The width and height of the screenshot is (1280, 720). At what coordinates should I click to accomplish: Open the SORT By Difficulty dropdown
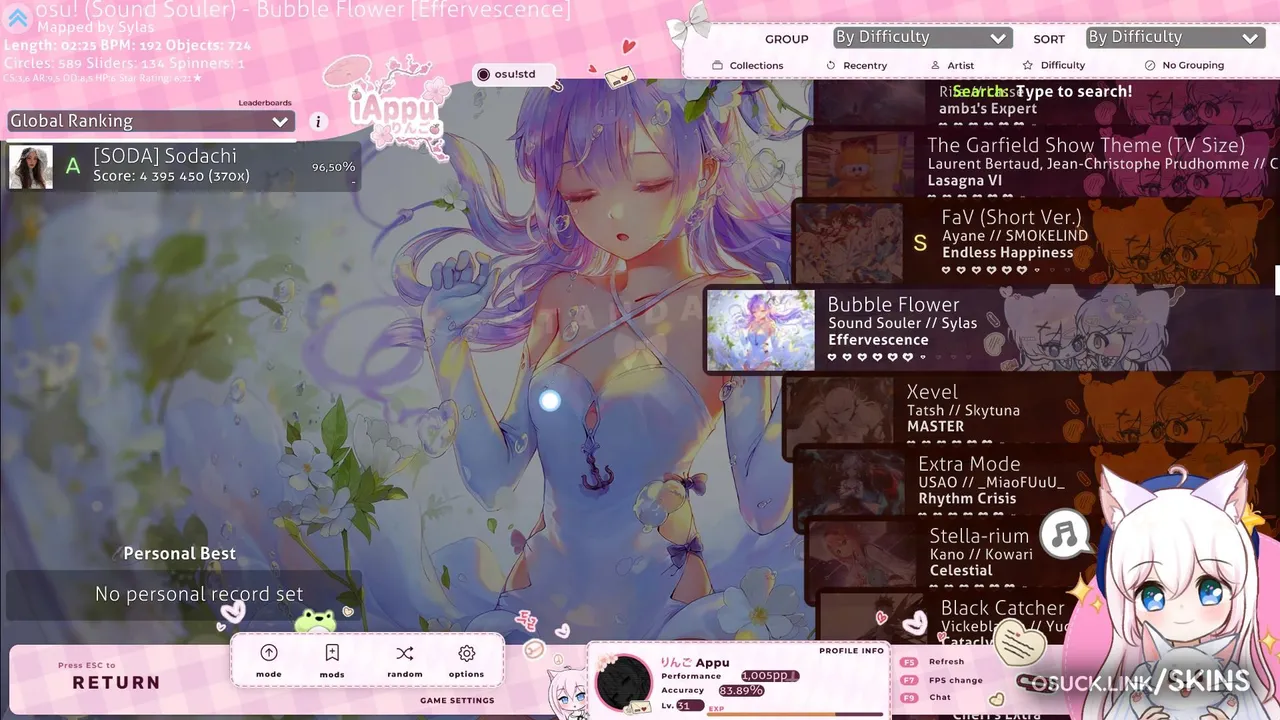click(x=1174, y=38)
